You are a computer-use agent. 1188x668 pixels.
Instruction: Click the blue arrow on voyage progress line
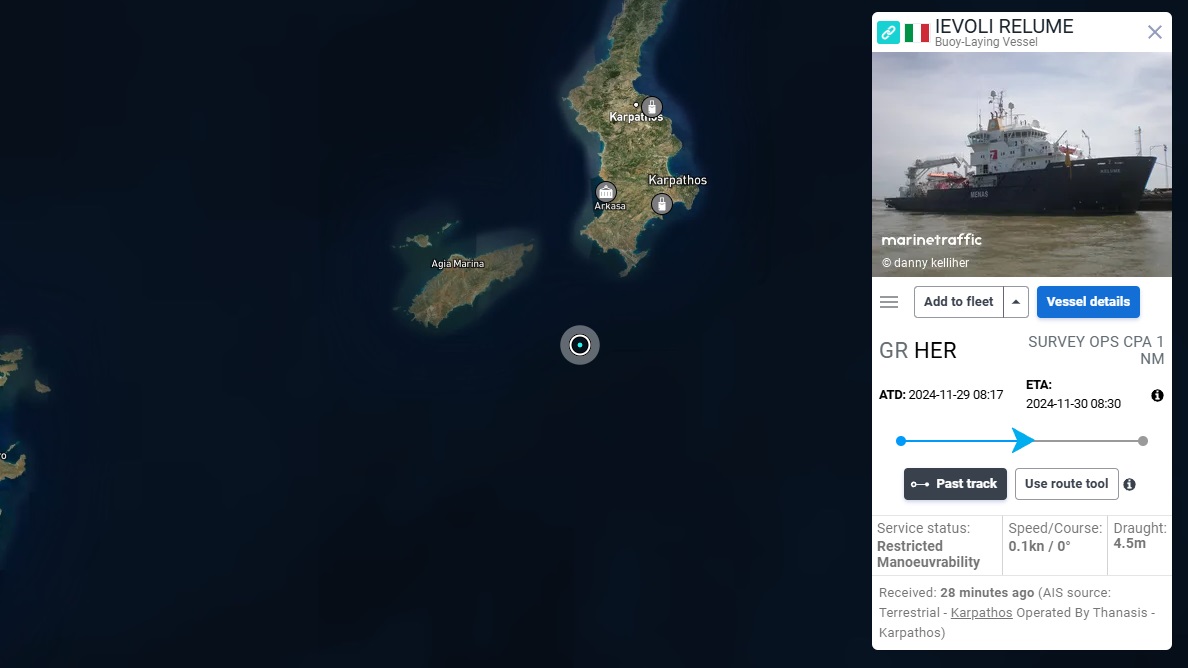click(1023, 440)
